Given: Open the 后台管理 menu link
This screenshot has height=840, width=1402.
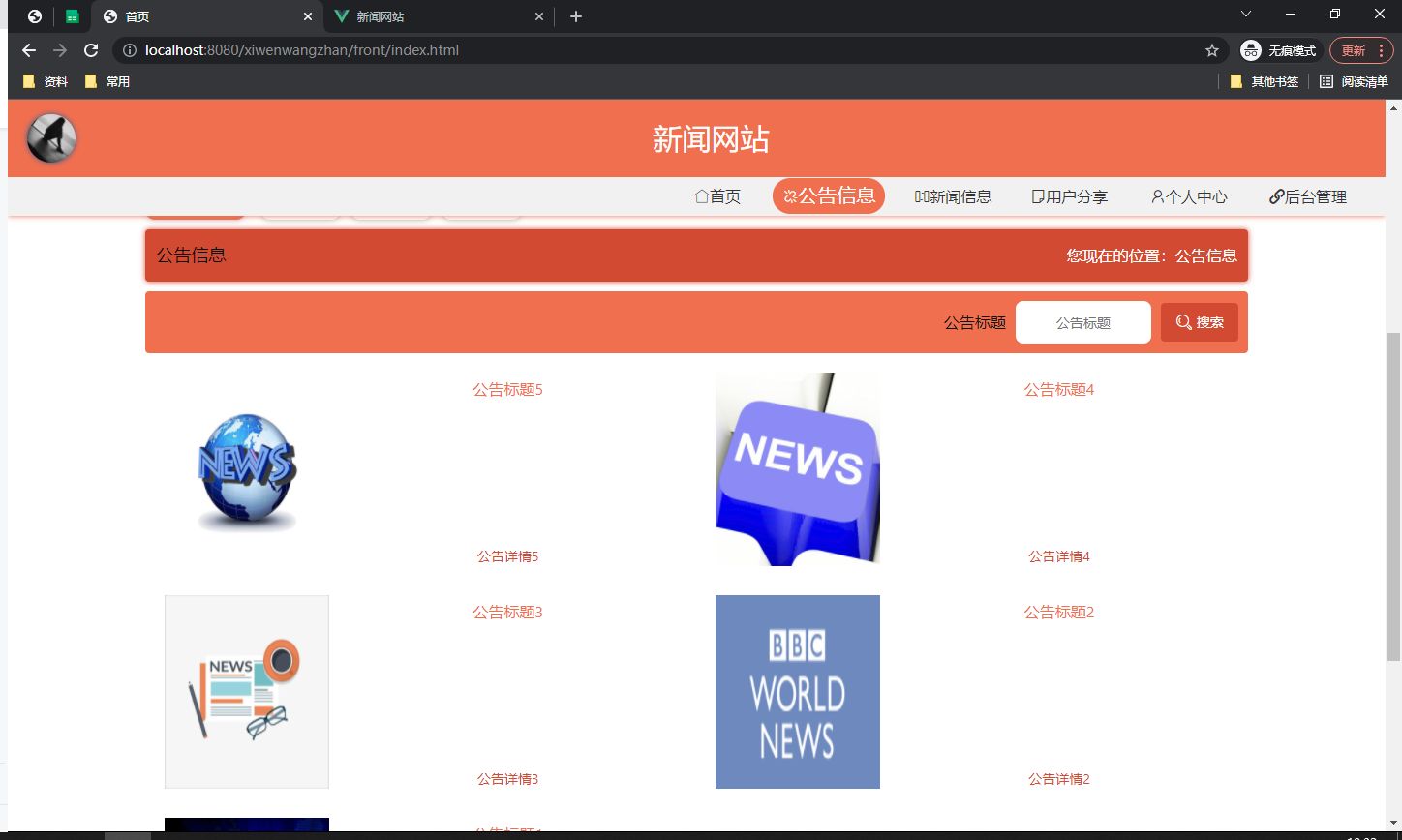Looking at the screenshot, I should [x=1308, y=196].
